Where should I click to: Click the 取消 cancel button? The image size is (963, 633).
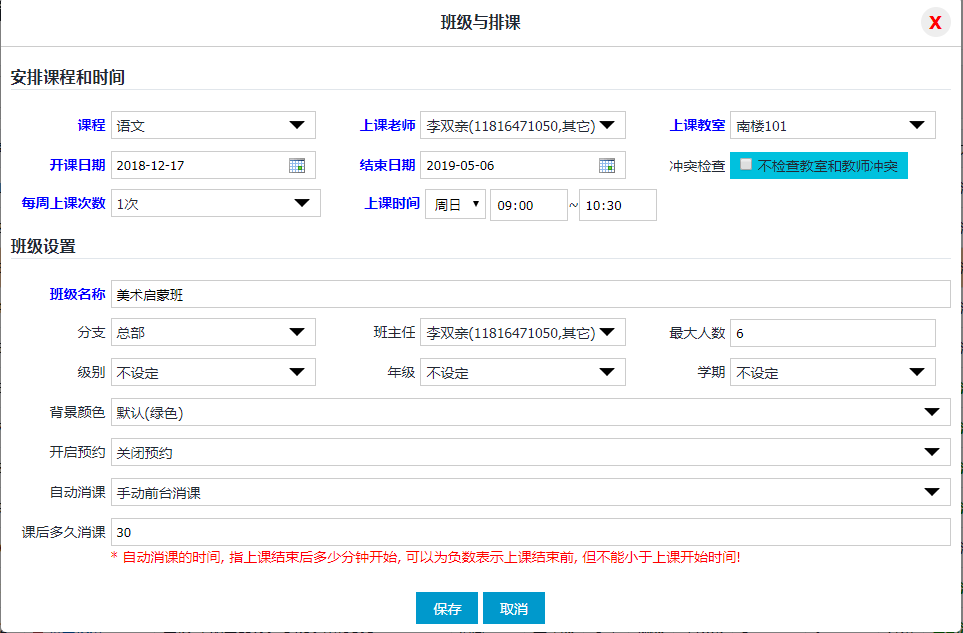click(513, 608)
